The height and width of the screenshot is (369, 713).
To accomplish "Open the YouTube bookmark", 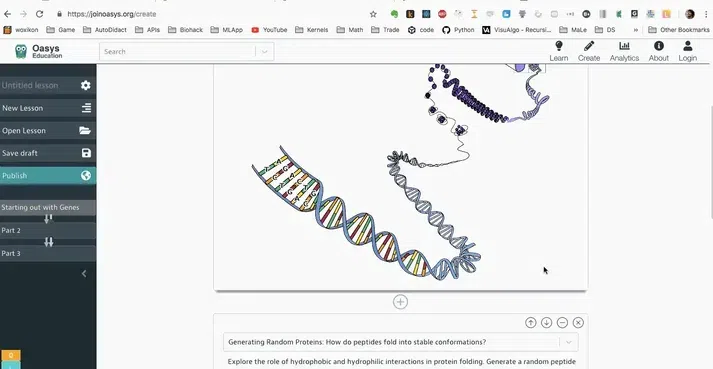I will tap(269, 30).
